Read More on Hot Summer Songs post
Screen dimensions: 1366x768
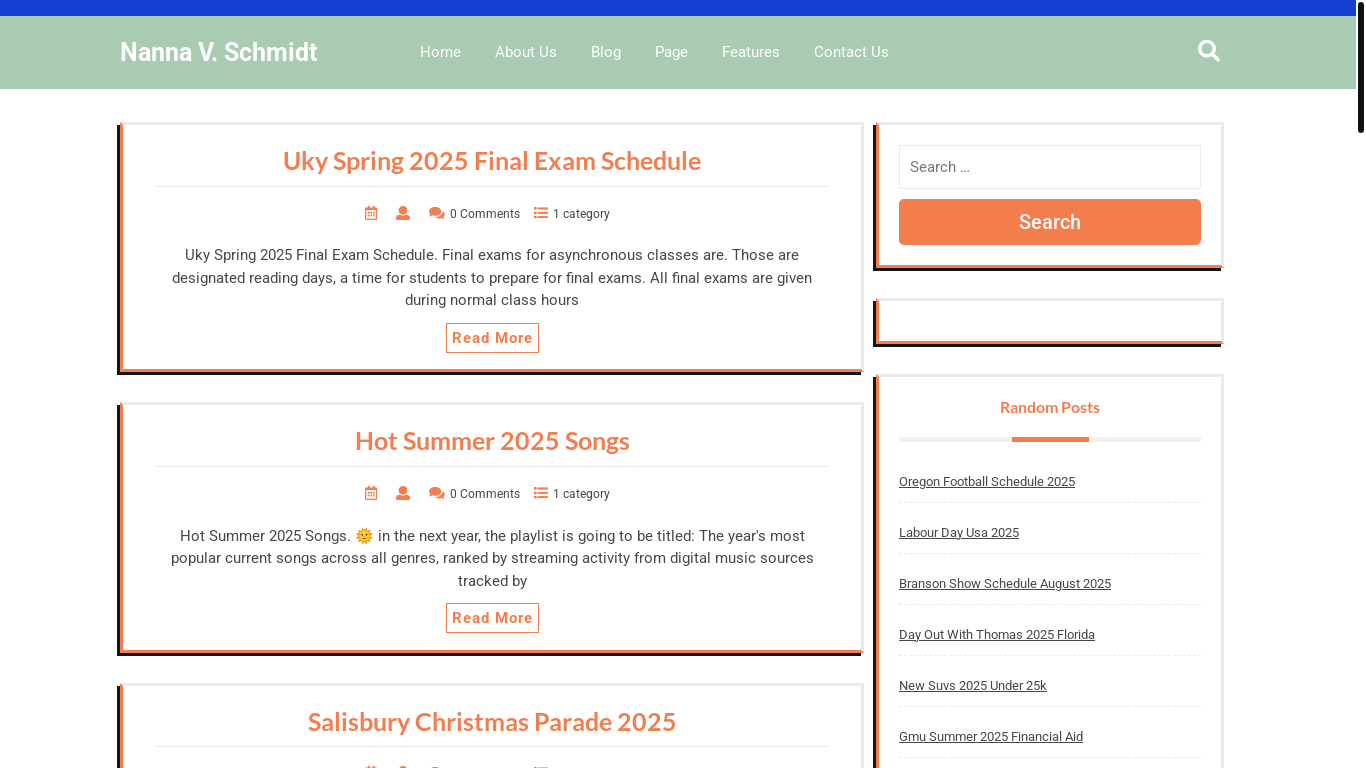pos(492,618)
